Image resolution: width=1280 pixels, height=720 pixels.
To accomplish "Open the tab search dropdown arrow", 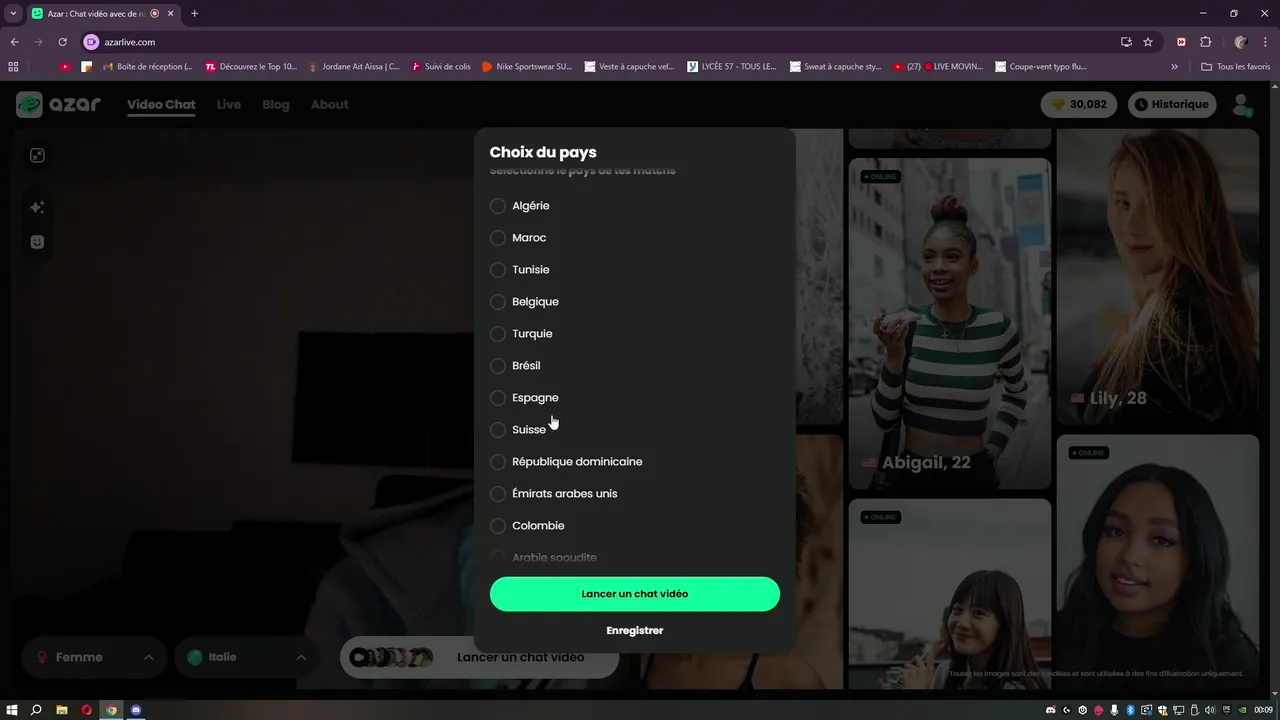I will (13, 13).
